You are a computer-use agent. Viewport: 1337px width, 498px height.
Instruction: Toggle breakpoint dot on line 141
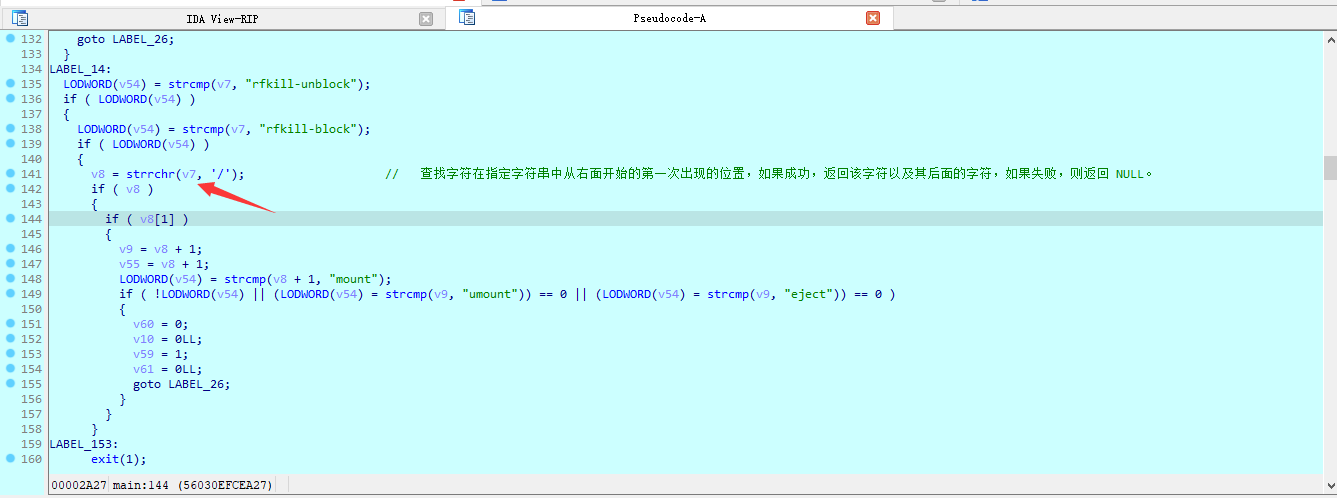[x=10, y=174]
